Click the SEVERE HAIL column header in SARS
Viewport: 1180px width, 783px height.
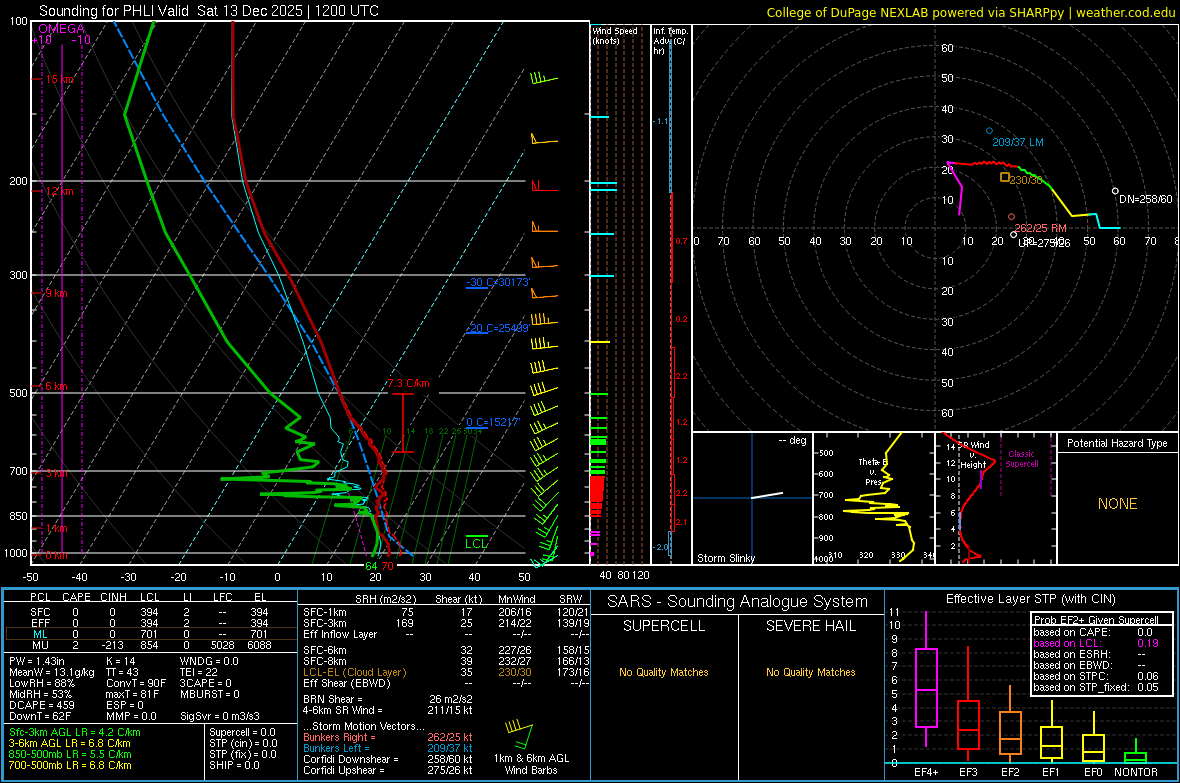point(810,626)
